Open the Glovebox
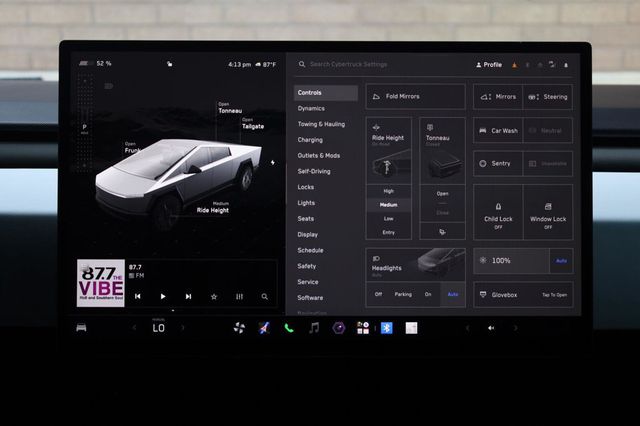 click(x=523, y=295)
